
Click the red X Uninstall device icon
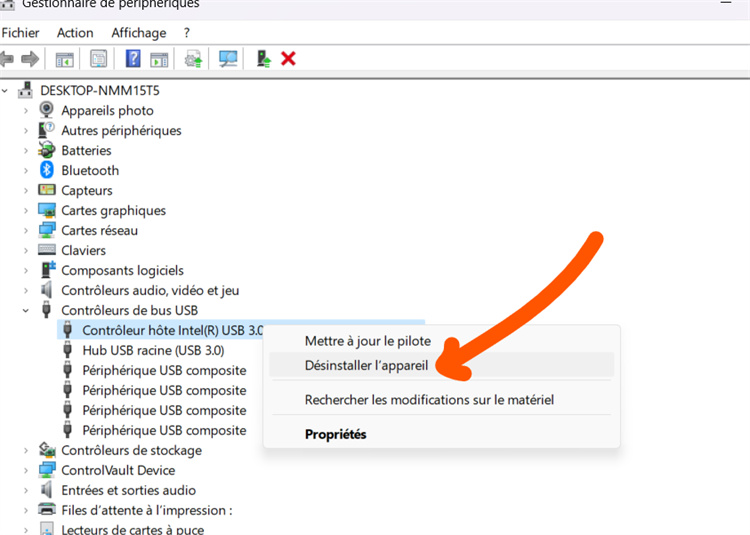[x=288, y=59]
